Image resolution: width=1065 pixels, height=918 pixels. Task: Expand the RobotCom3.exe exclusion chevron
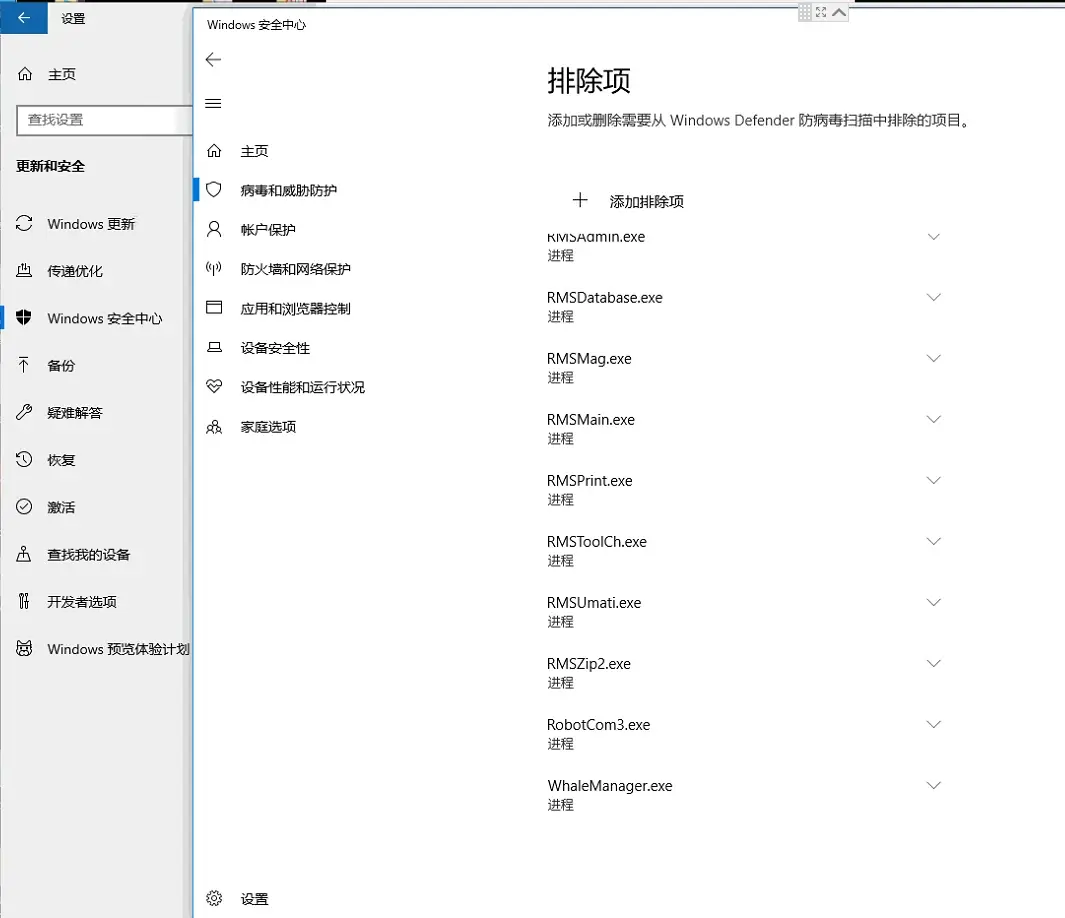pos(934,724)
